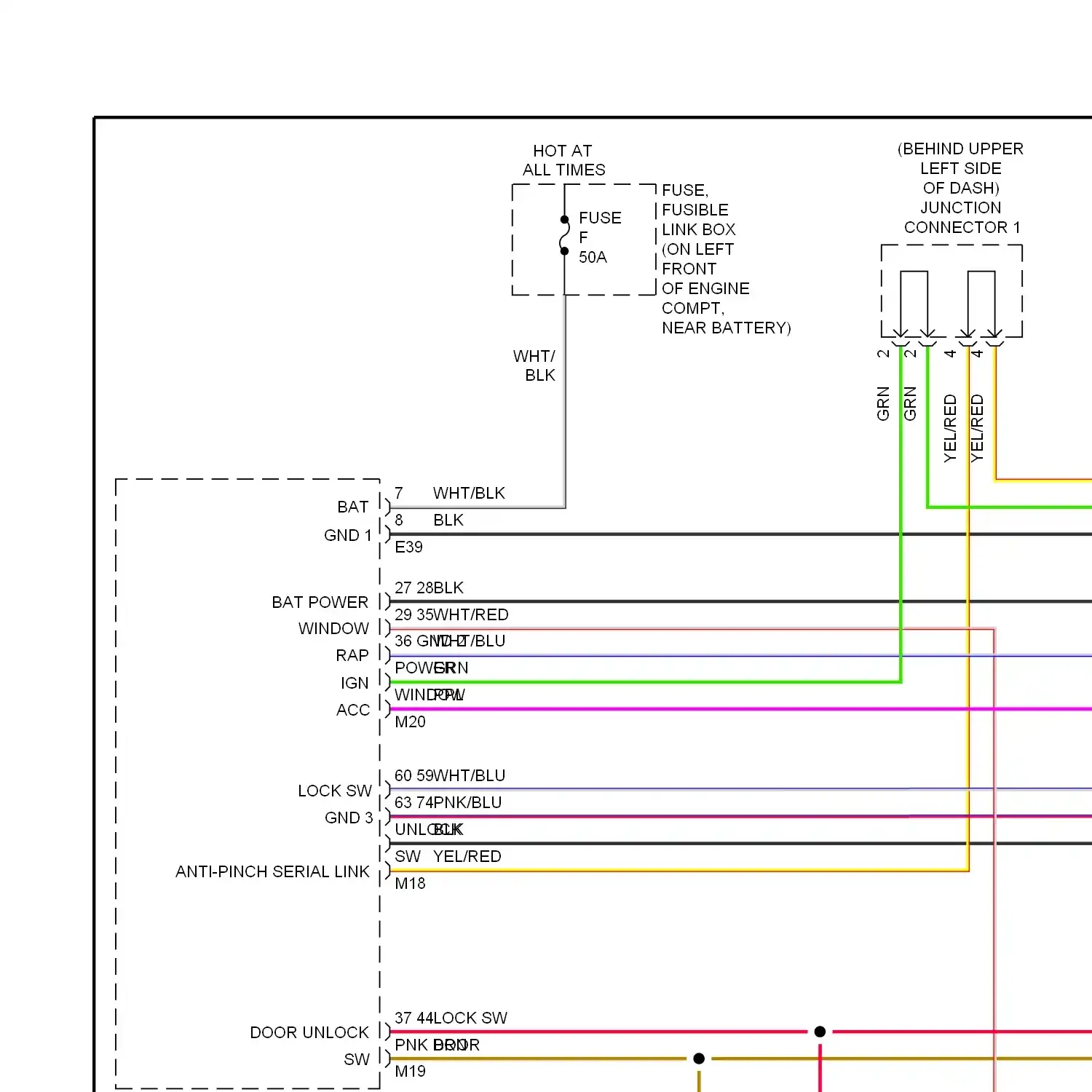Screen dimensions: 1092x1092
Task: Select the 'FUSE F 50A' text
Action: click(x=600, y=237)
